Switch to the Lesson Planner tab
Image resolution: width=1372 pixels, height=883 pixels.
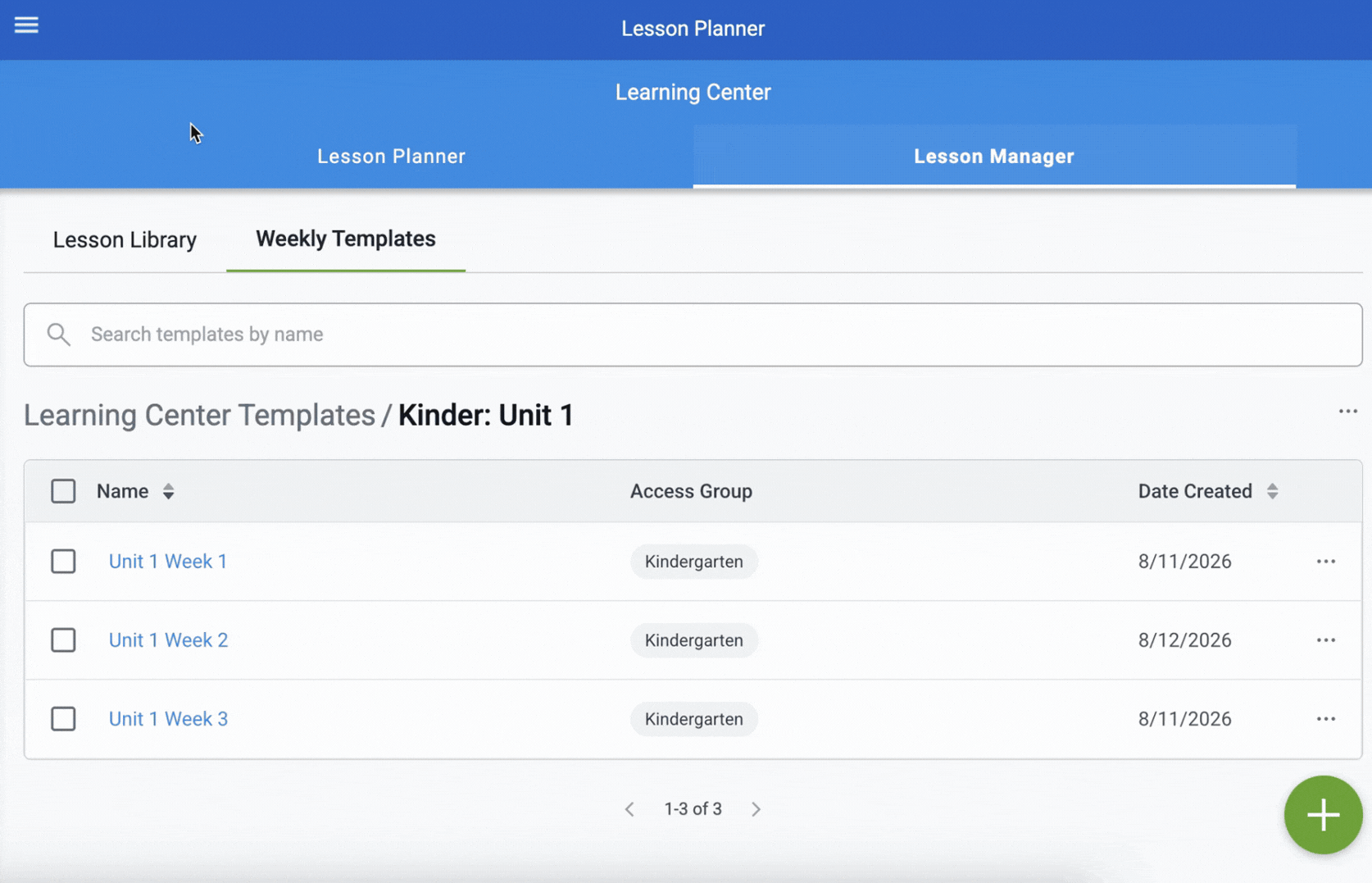(391, 157)
